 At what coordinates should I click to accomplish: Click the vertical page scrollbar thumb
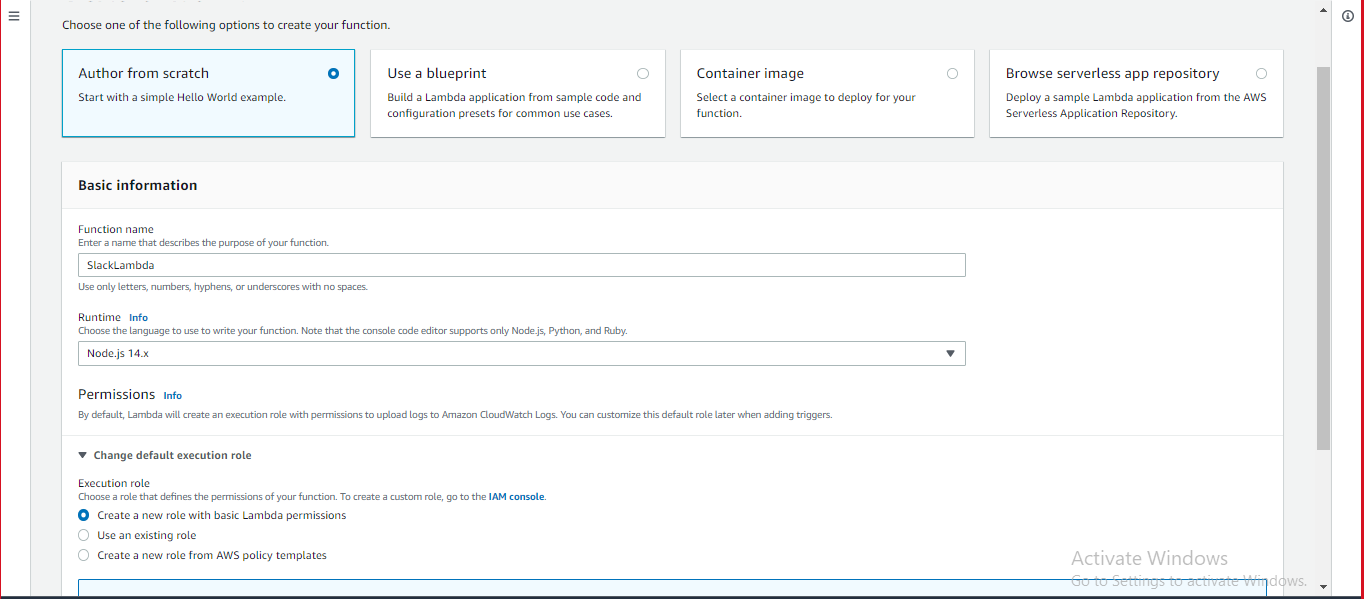[x=1323, y=258]
